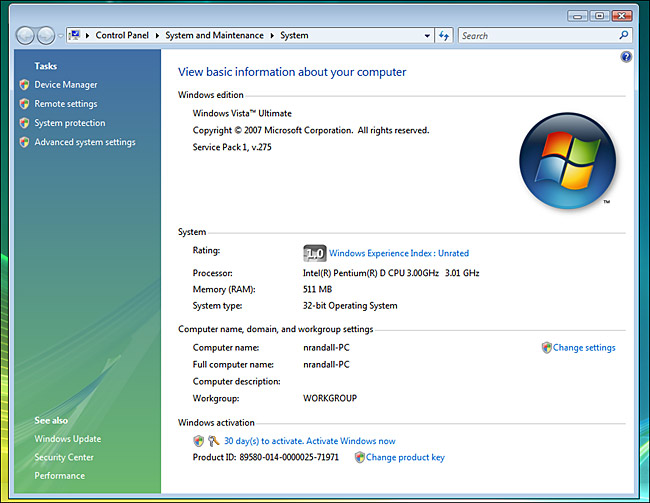This screenshot has height=503, width=650.
Task: Click the shield icon beside Change product key
Action: (x=360, y=457)
